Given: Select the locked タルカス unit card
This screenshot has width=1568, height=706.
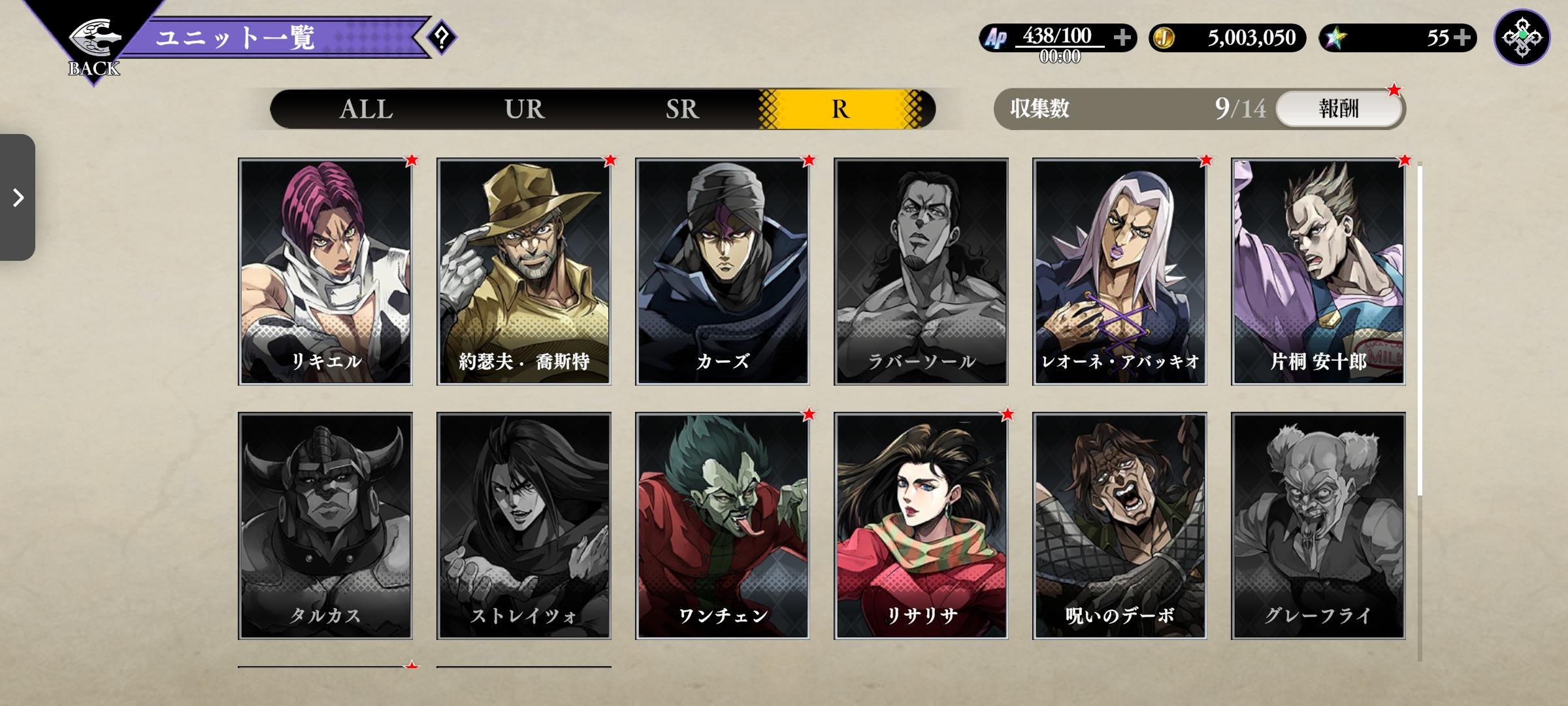Looking at the screenshot, I should [x=325, y=526].
